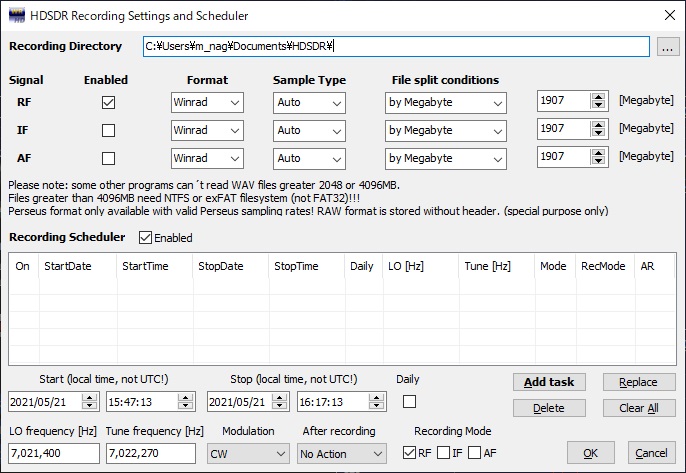The image size is (686, 473).
Task: Check the Recording Mode AF checkbox
Action: pyautogui.click(x=474, y=452)
